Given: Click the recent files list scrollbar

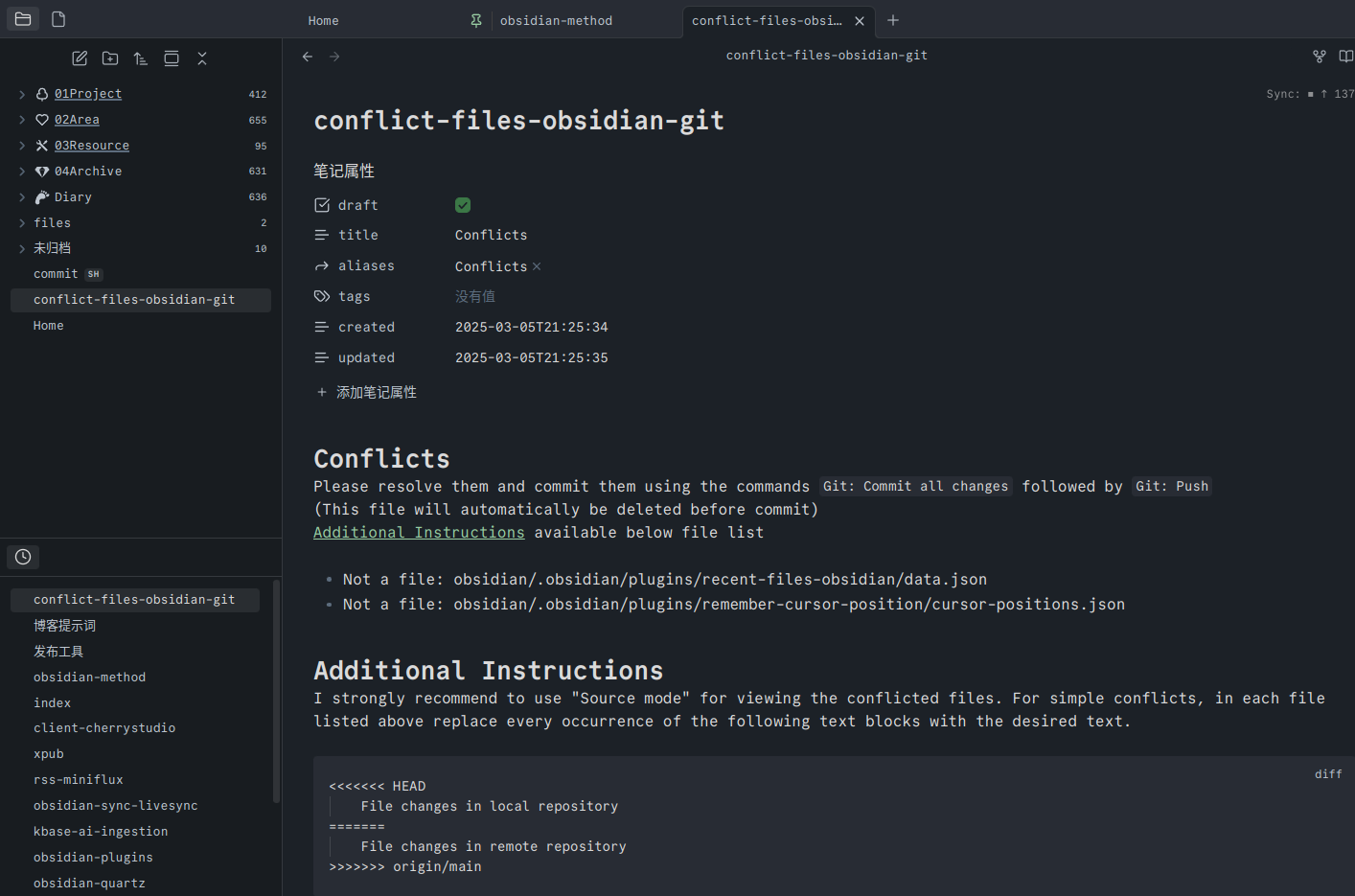Looking at the screenshot, I should click(x=277, y=690).
